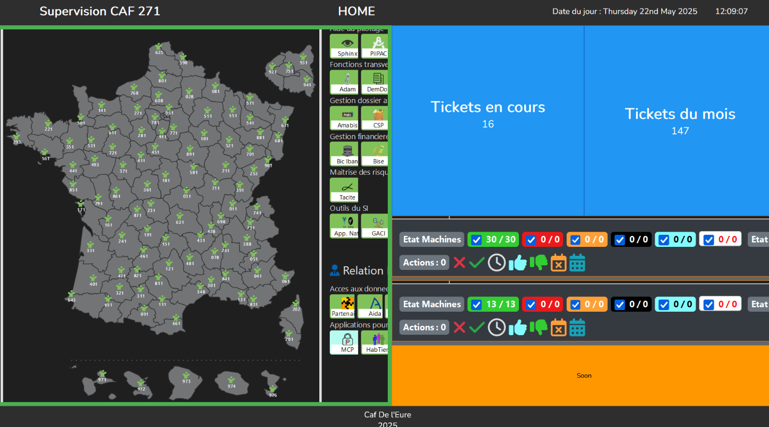Toggle red 0/0 checkbox in 30/30 row
The width and height of the screenshot is (769, 427).
coord(531,240)
